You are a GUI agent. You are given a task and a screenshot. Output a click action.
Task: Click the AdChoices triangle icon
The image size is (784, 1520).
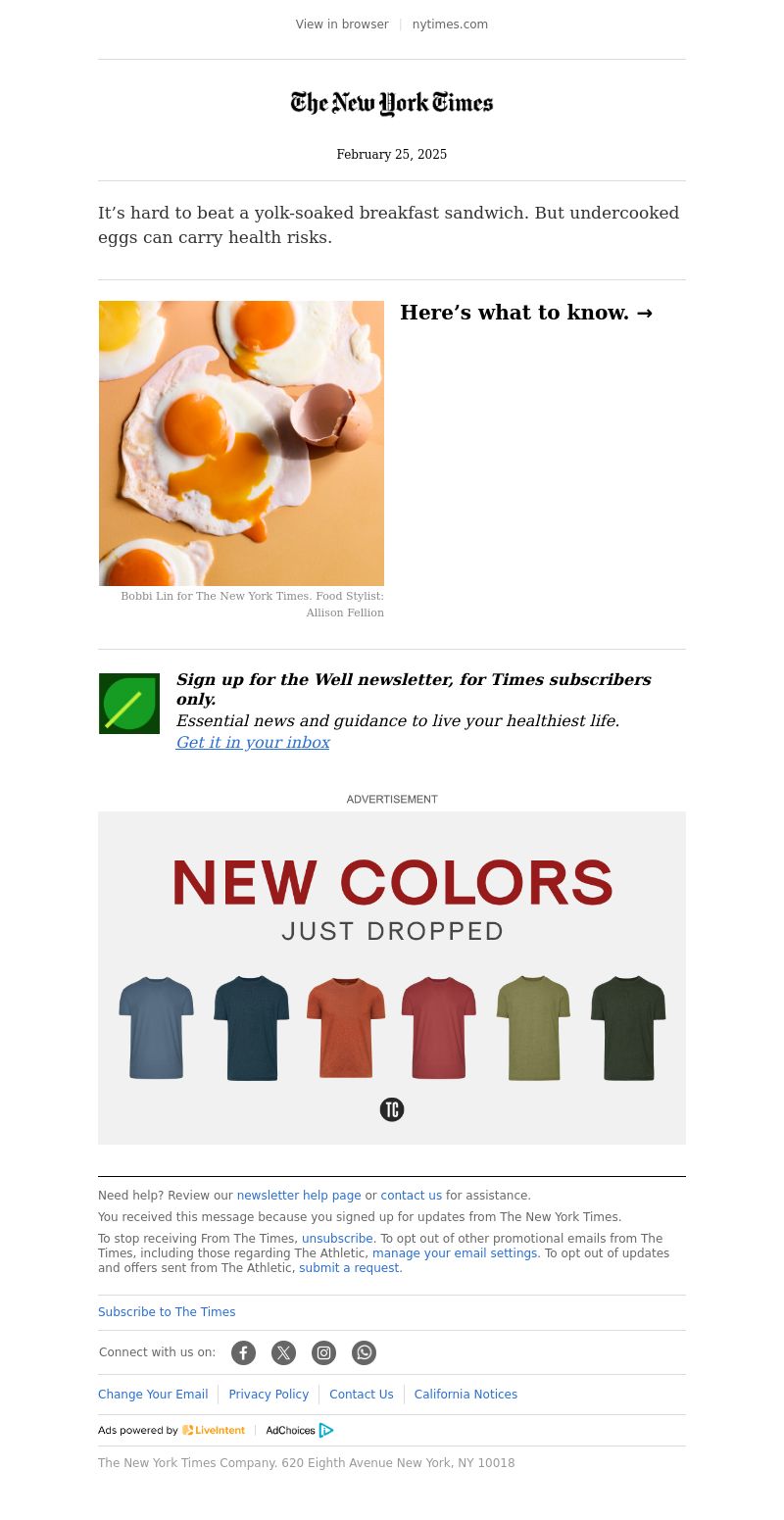(x=326, y=1430)
